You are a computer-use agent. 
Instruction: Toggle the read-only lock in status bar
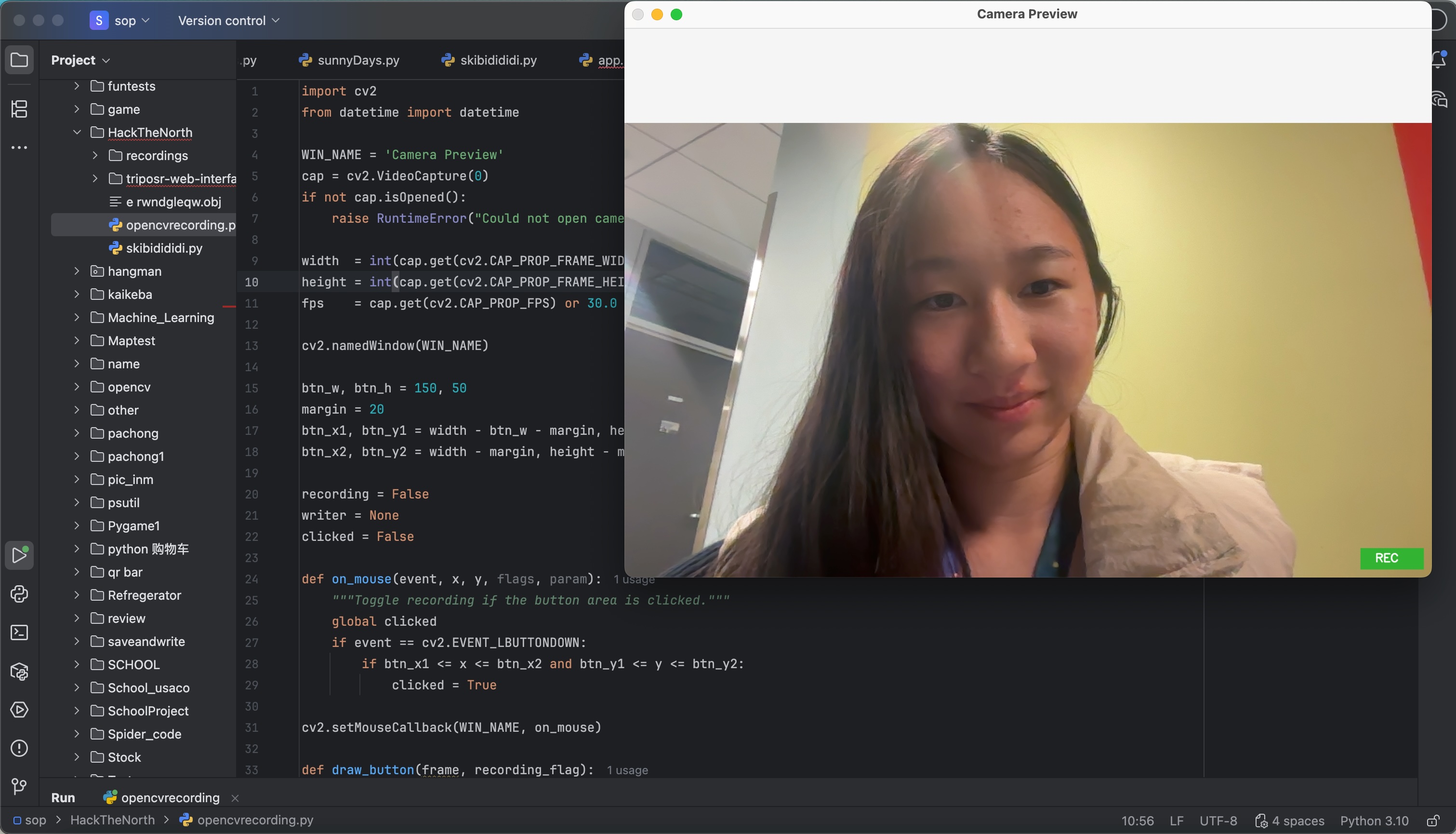pos(1432,821)
